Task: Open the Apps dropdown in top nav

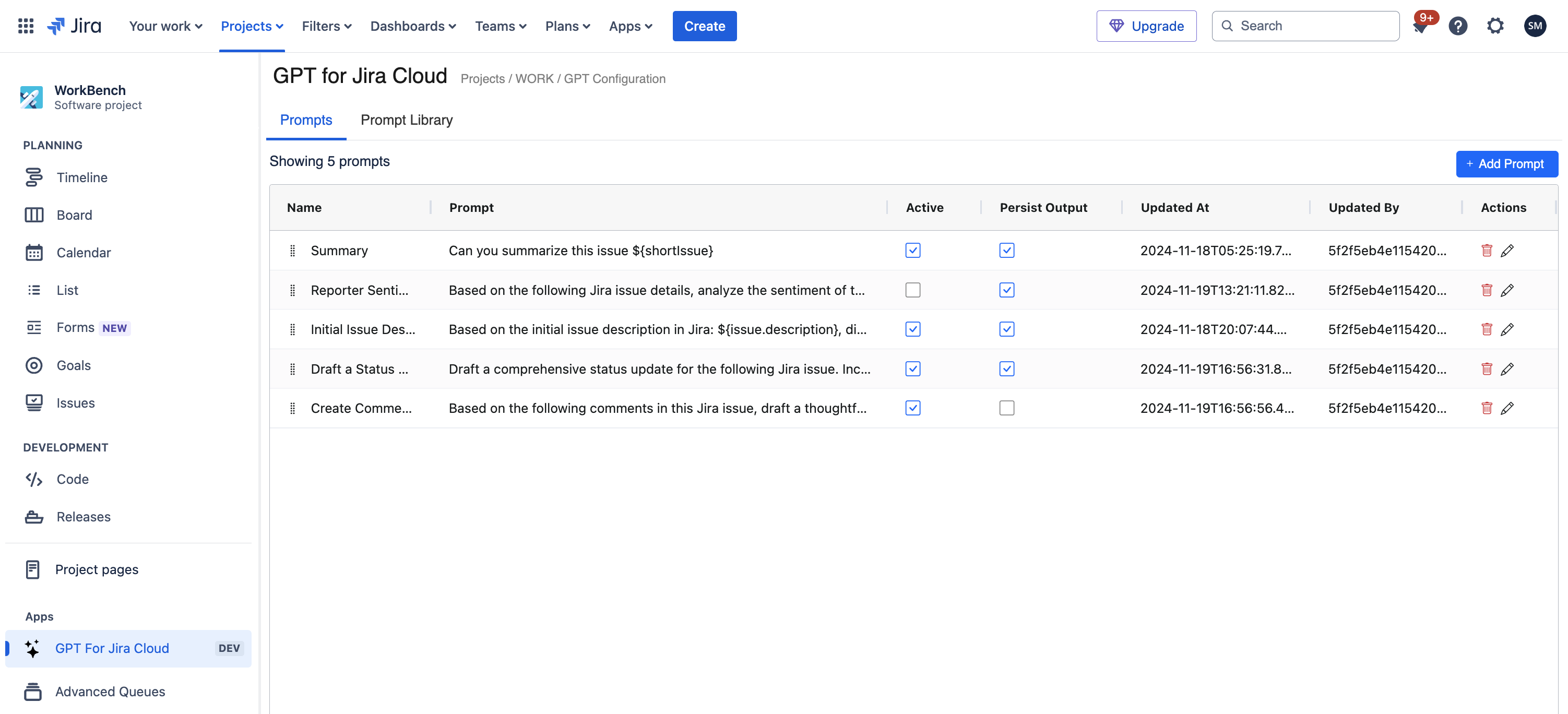Action: click(630, 26)
